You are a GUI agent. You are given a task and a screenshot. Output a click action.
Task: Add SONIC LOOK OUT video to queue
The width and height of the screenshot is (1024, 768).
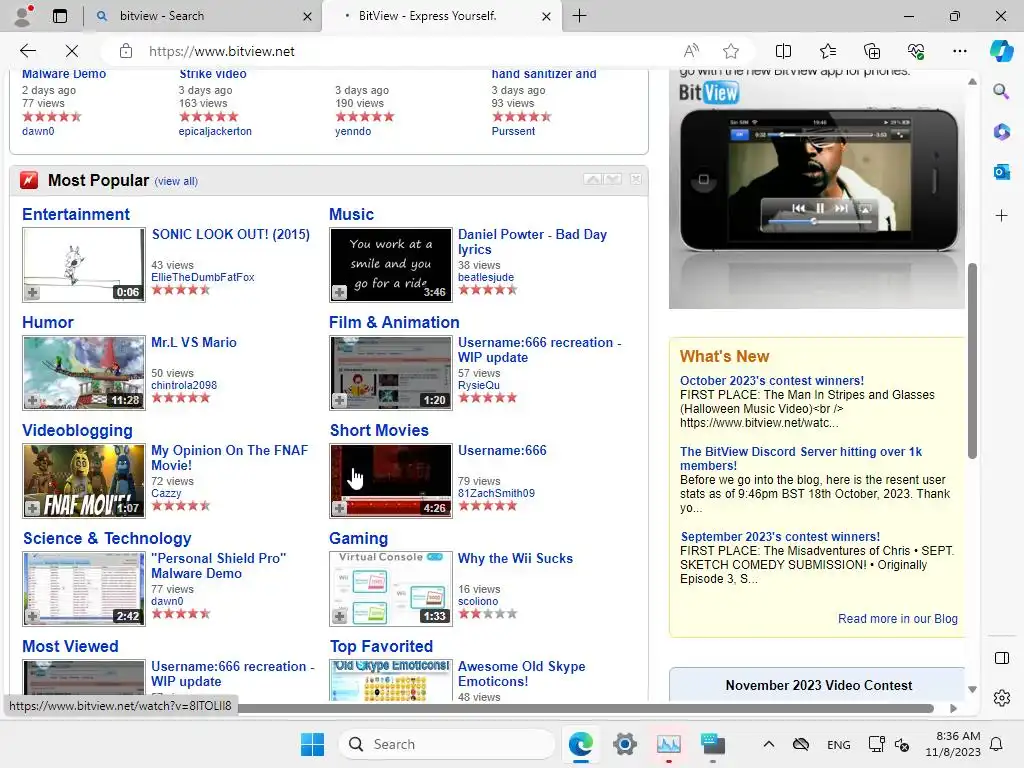pos(32,293)
